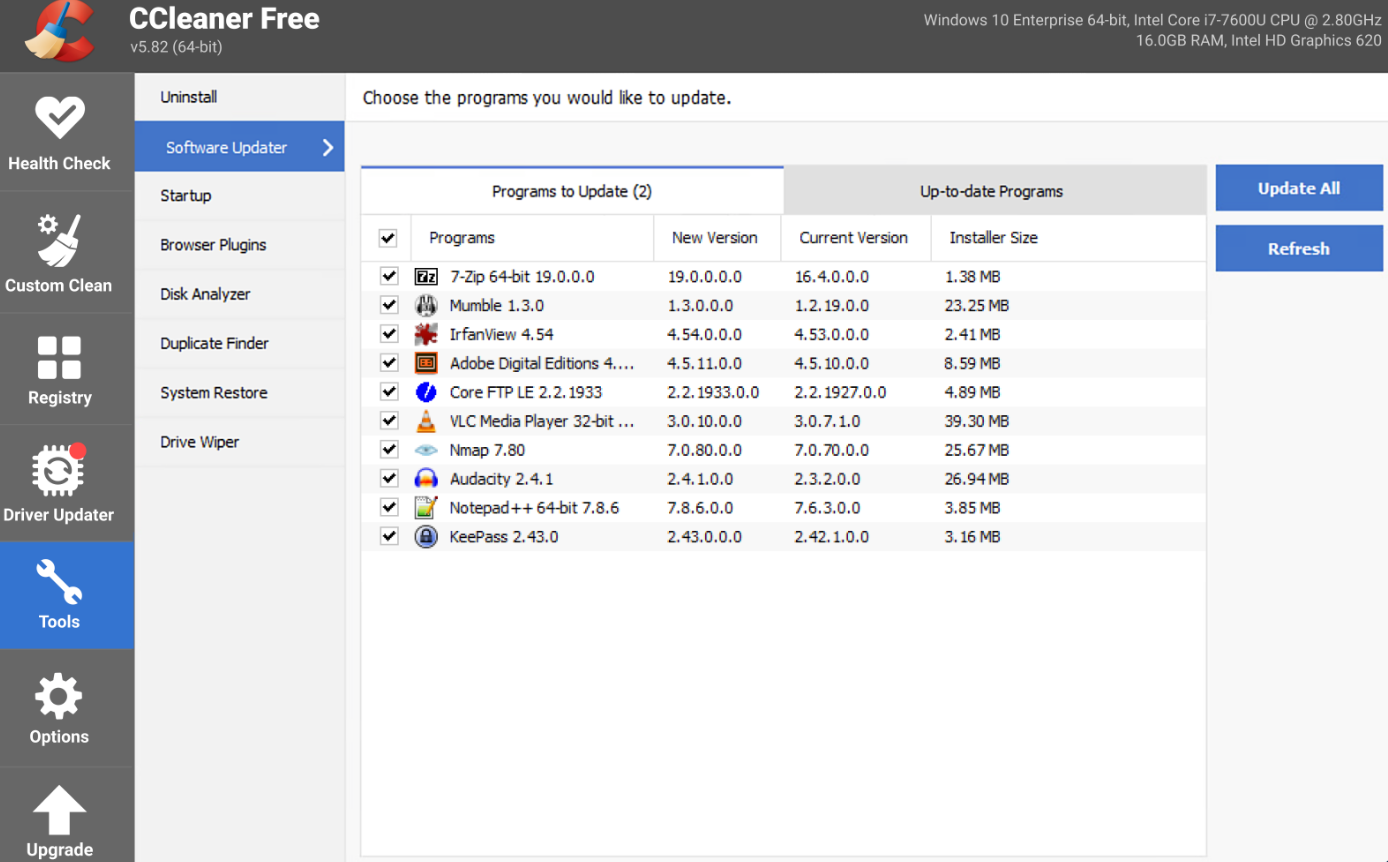The image size is (1388, 862).
Task: Open the Options gear icon
Action: point(59,697)
